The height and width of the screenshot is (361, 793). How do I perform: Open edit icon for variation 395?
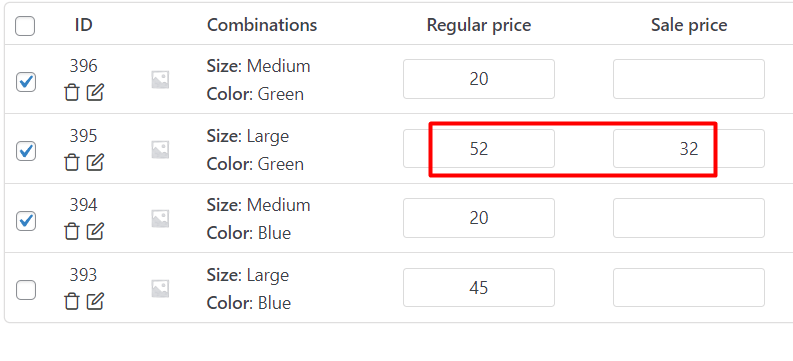click(x=95, y=162)
